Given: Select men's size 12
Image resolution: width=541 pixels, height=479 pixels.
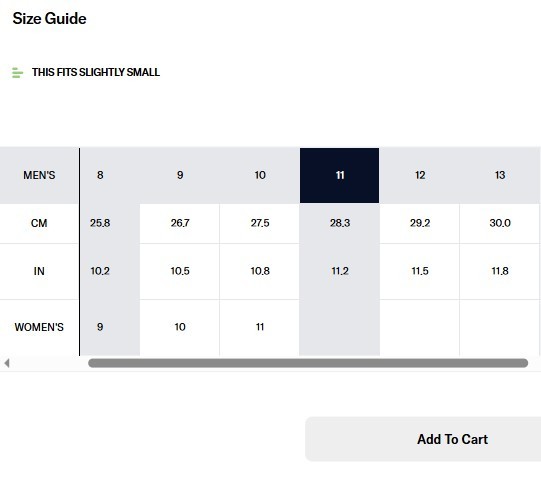Looking at the screenshot, I should [x=420, y=175].
